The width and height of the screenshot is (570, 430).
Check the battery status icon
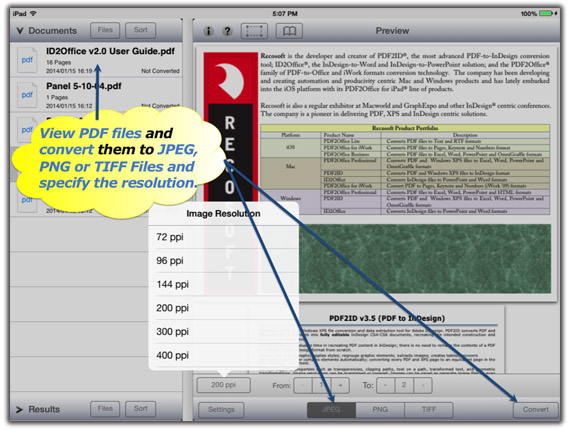(x=546, y=13)
